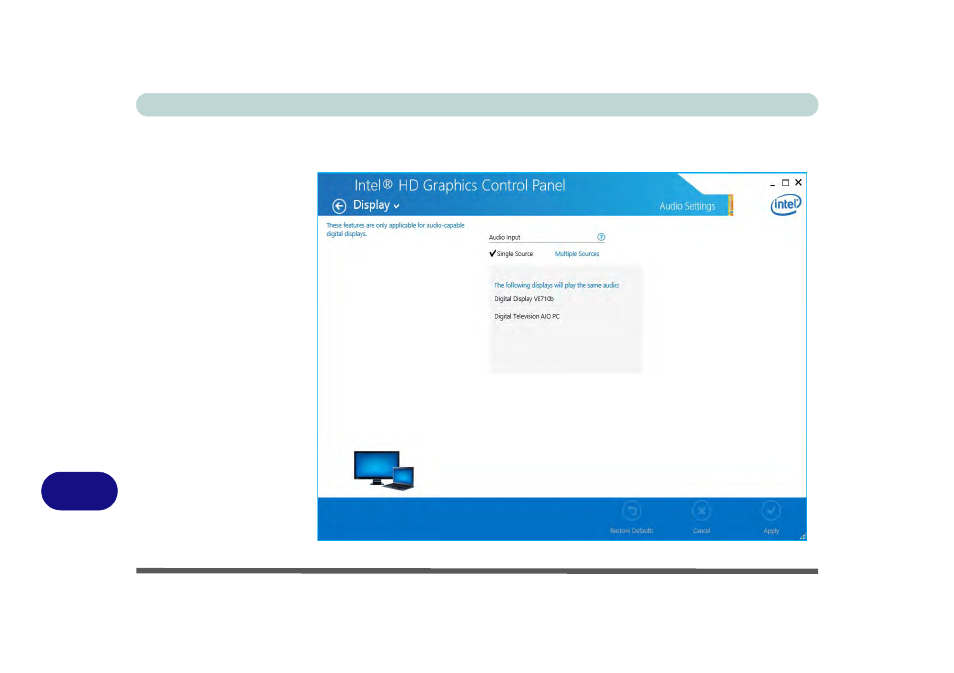The height and width of the screenshot is (673, 954).
Task: Click the Audio Settings tab label
Action: click(687, 206)
